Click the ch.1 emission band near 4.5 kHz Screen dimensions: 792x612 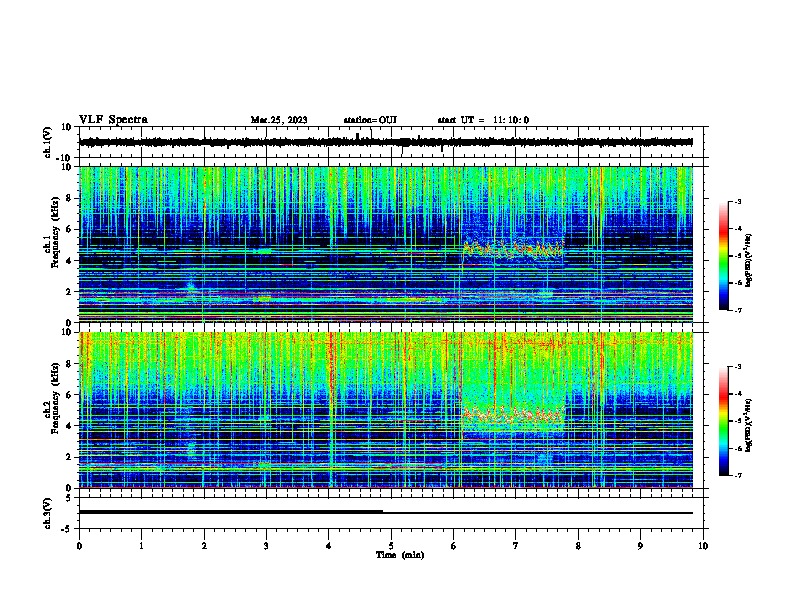[x=512, y=250]
